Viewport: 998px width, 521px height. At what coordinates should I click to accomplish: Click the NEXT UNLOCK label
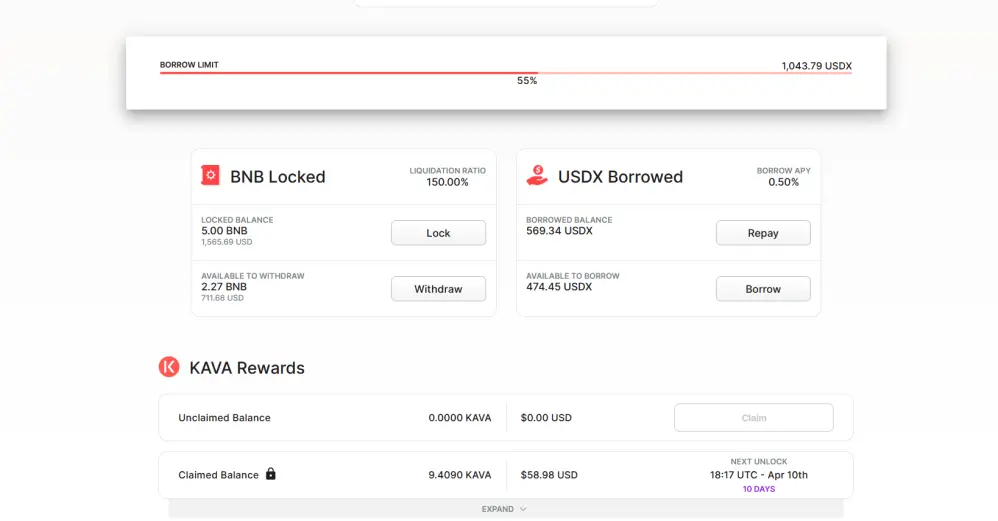(x=759, y=462)
